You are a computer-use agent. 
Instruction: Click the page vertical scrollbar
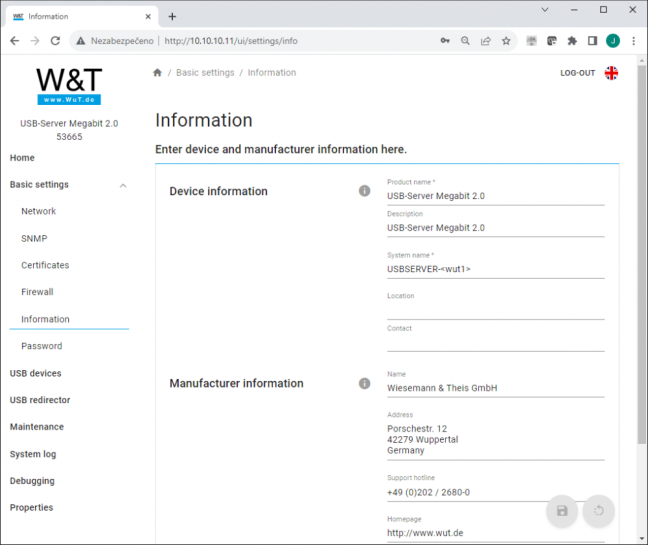point(641,254)
